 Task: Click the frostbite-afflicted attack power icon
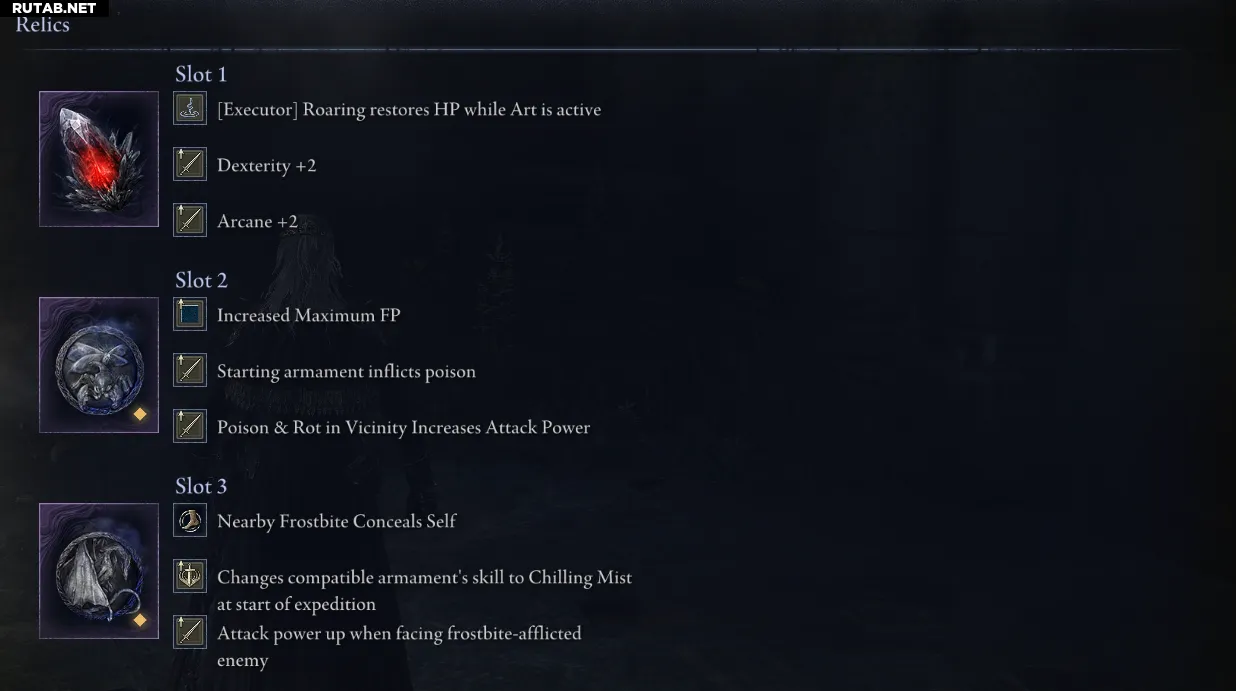click(190, 632)
